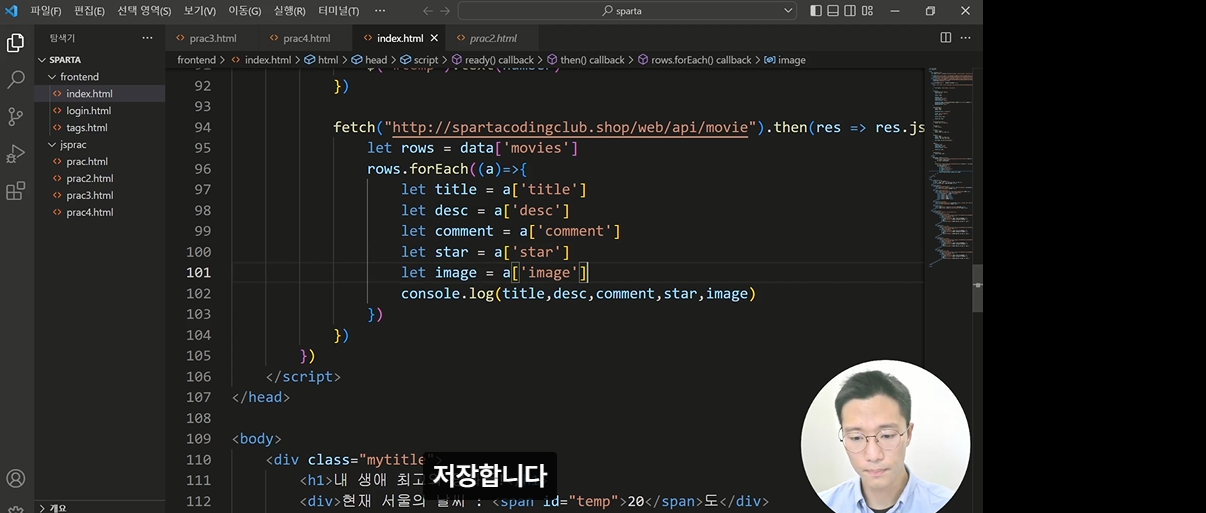Open the 터미널(T) menu
Screen dimensions: 1206x513
(339, 11)
